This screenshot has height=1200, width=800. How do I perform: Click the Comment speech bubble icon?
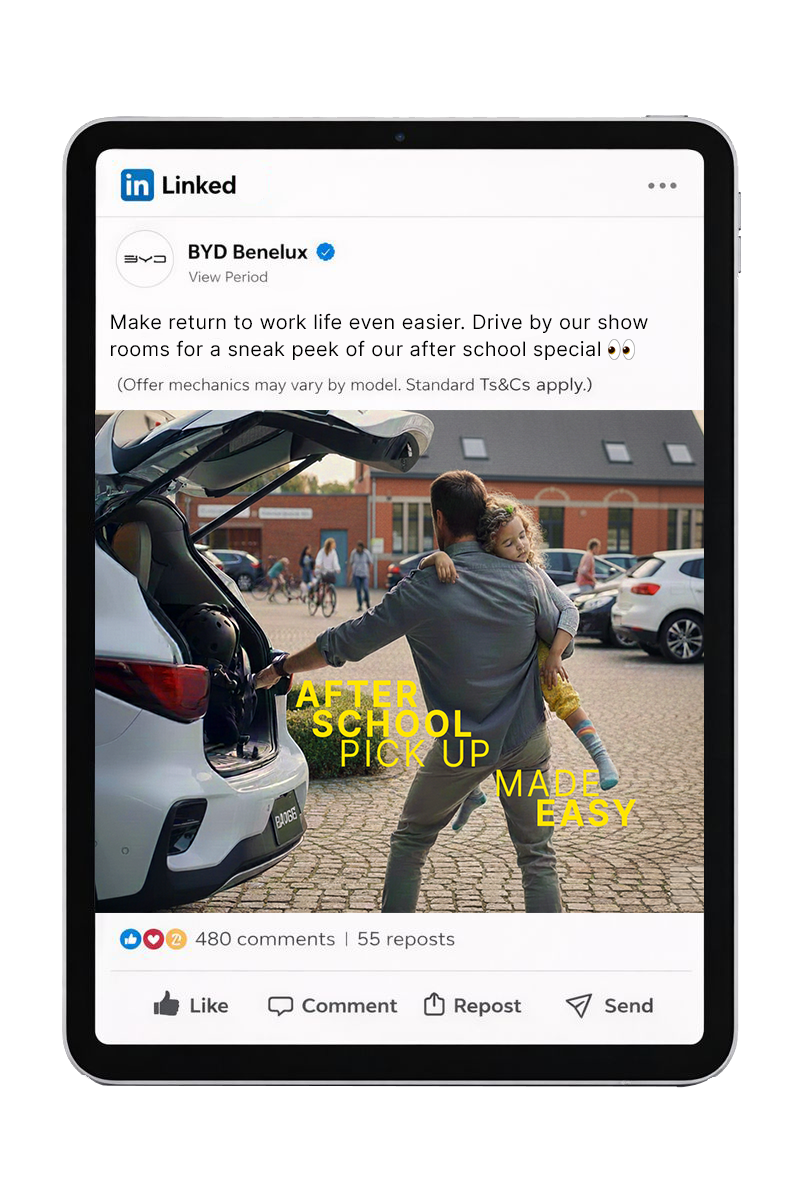[280, 1006]
